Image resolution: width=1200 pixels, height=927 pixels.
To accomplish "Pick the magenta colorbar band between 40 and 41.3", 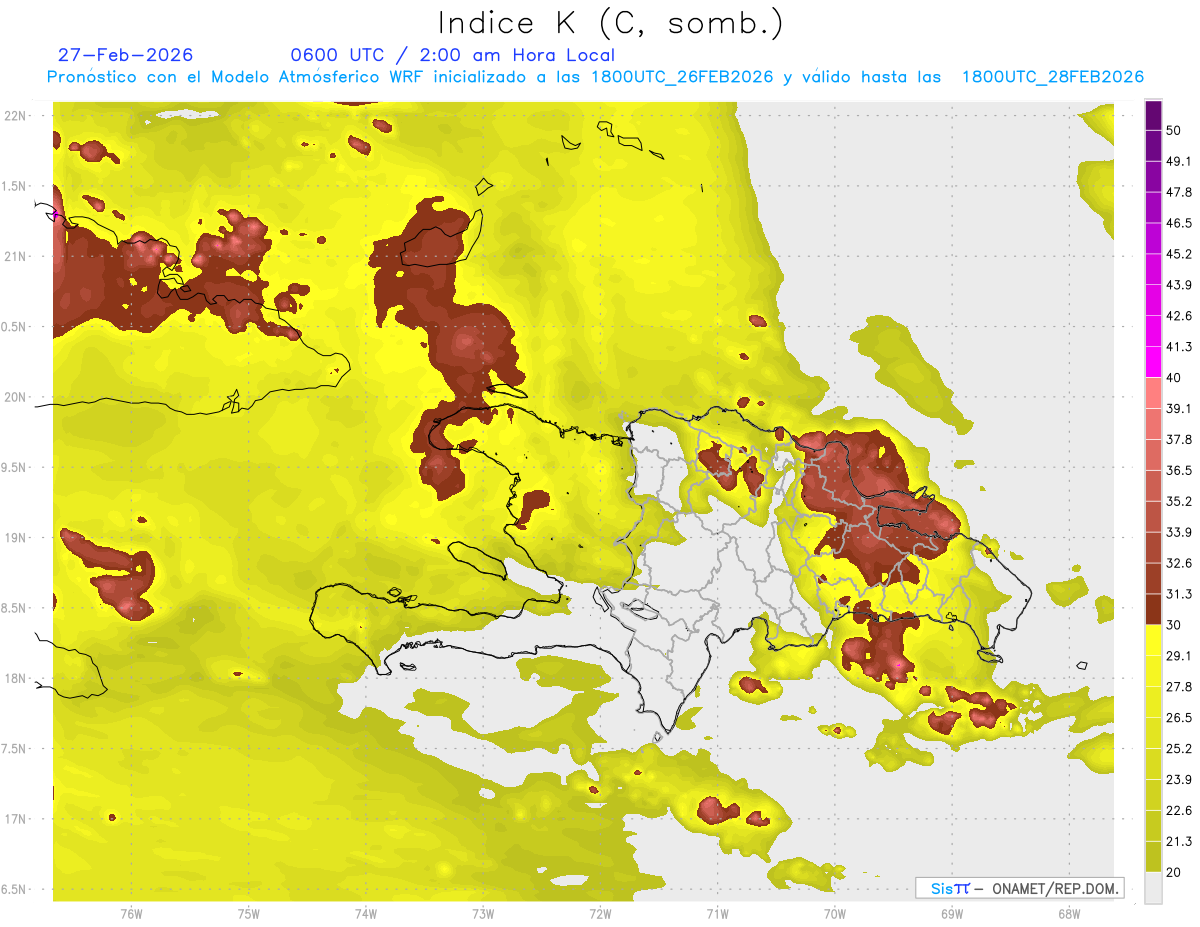I will tap(1153, 362).
